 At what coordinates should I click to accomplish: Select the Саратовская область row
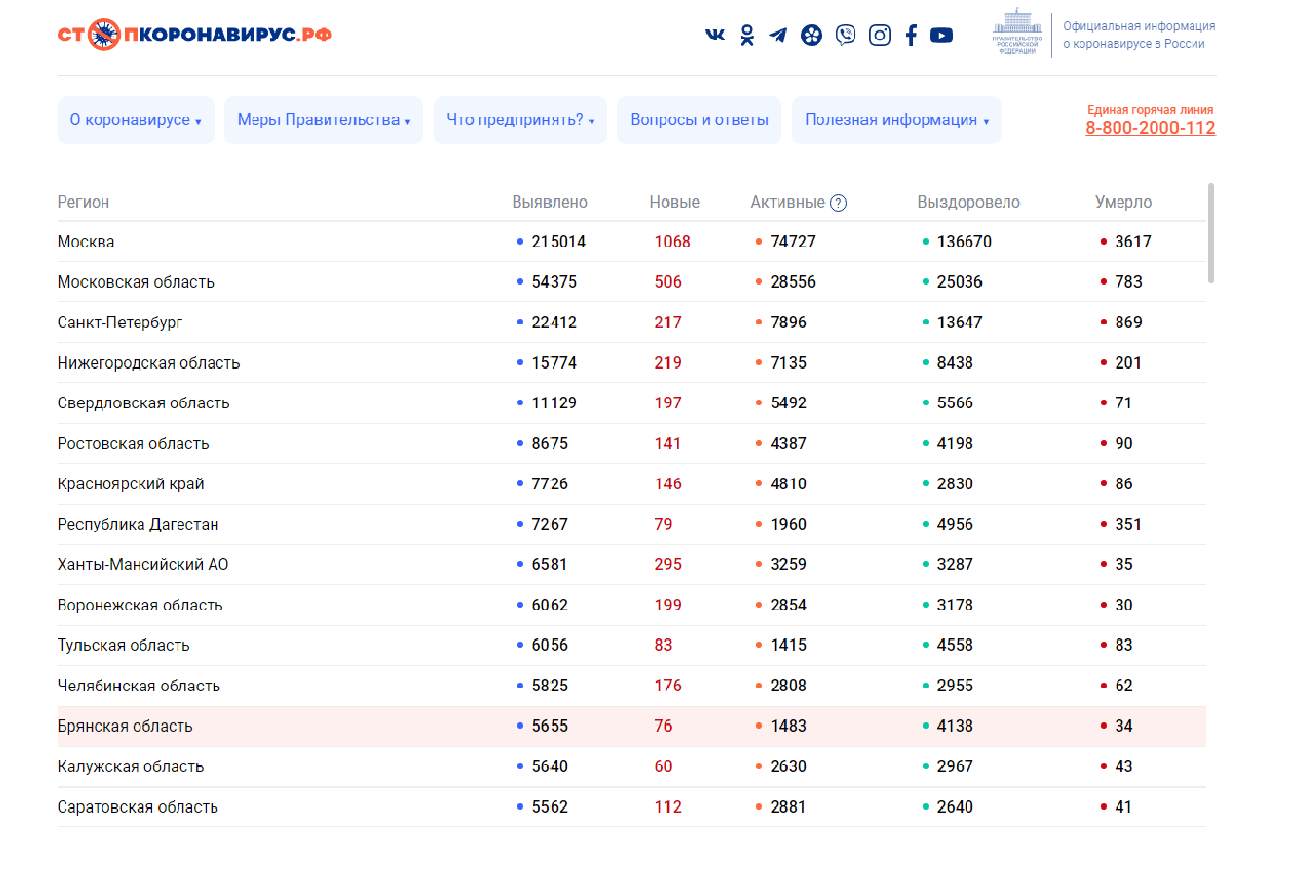pos(632,807)
